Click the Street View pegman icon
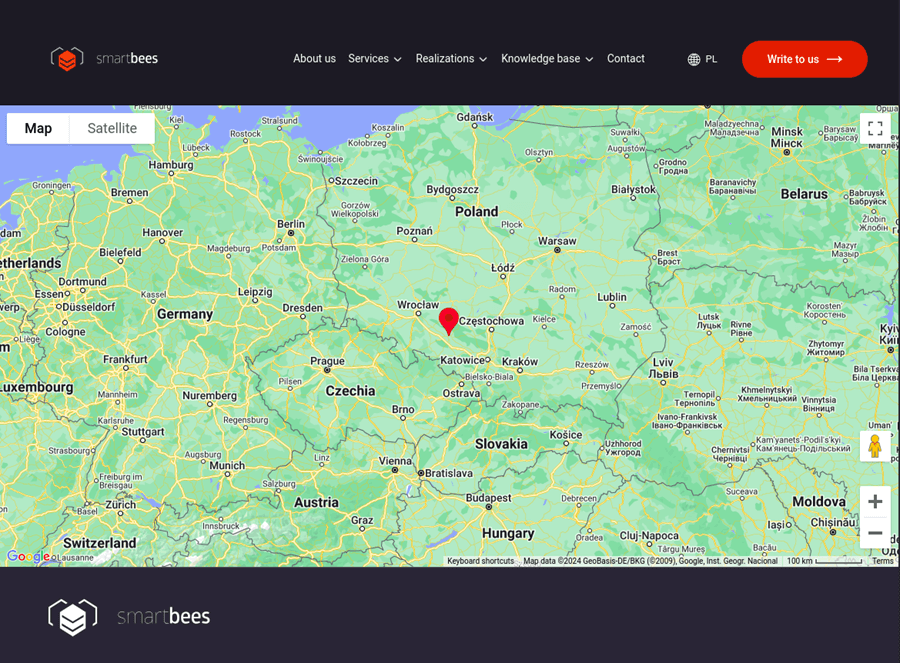This screenshot has height=663, width=900. pyautogui.click(x=875, y=446)
